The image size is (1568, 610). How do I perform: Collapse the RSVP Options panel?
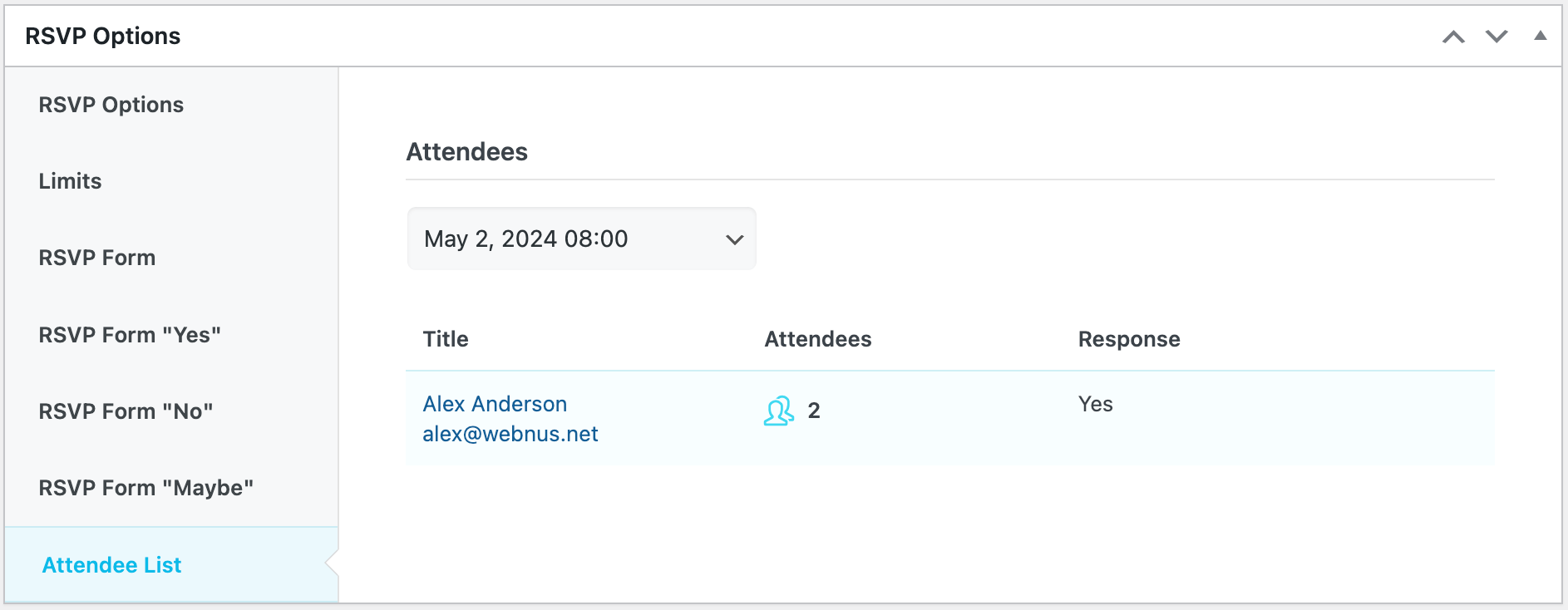click(x=1540, y=36)
